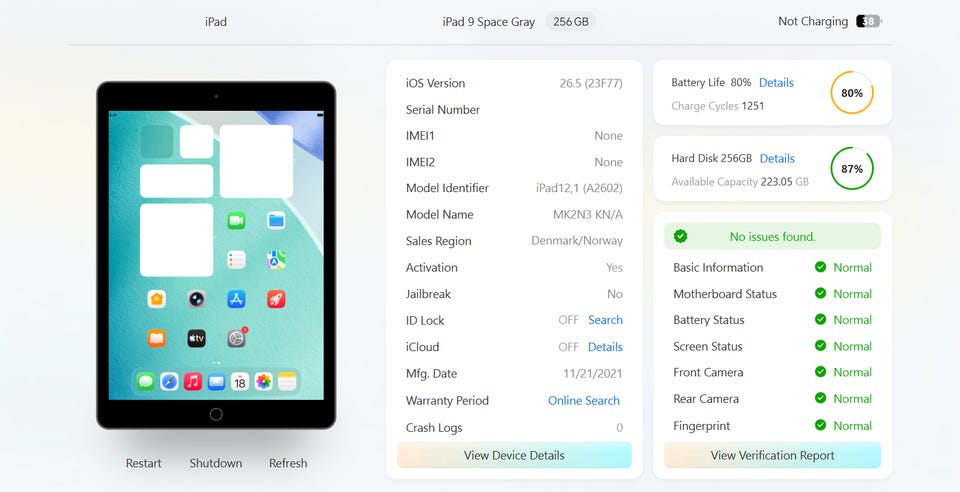This screenshot has height=492, width=960.
Task: Click the green check icon beside No issues found
Action: tap(680, 236)
